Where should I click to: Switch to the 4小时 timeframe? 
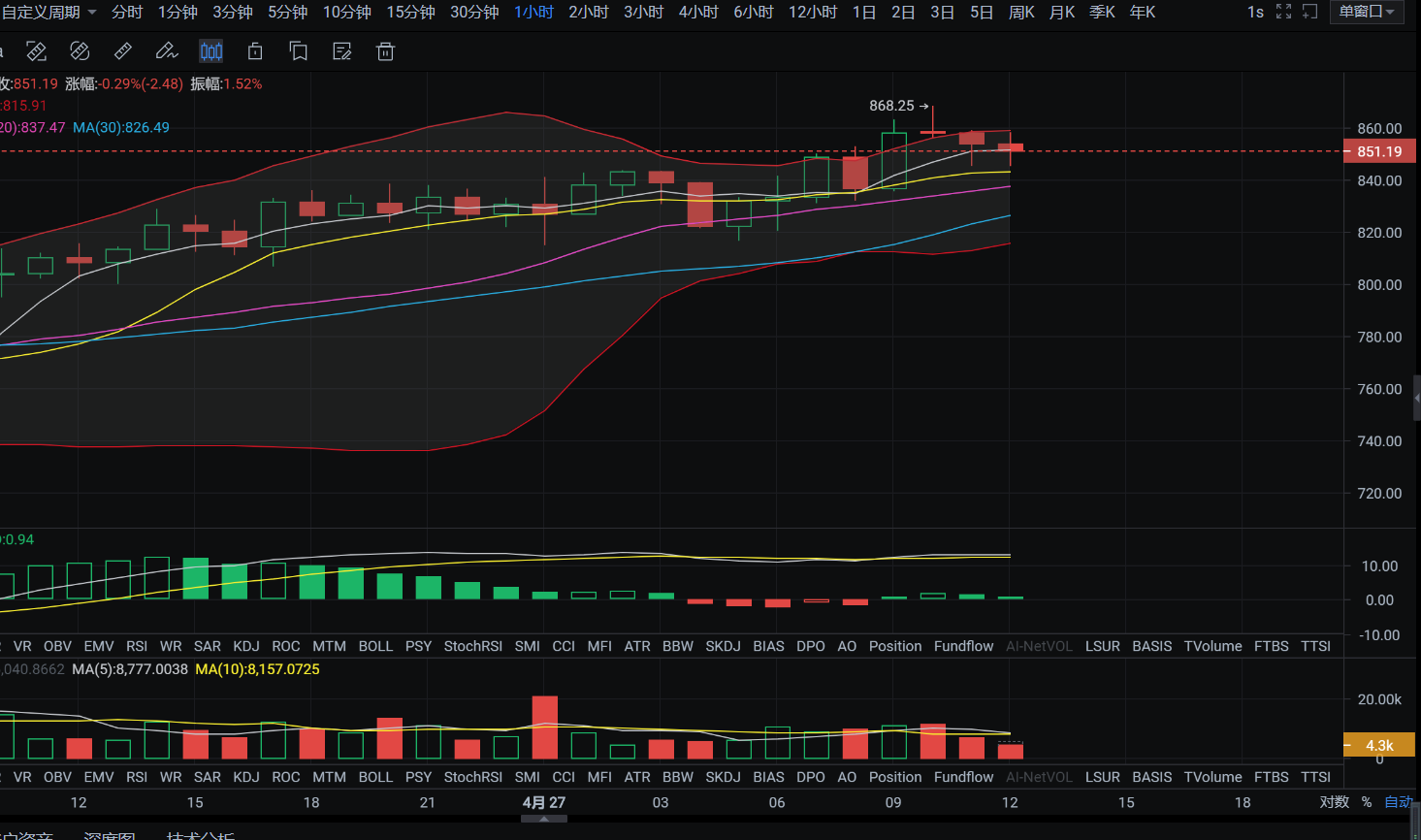[698, 12]
